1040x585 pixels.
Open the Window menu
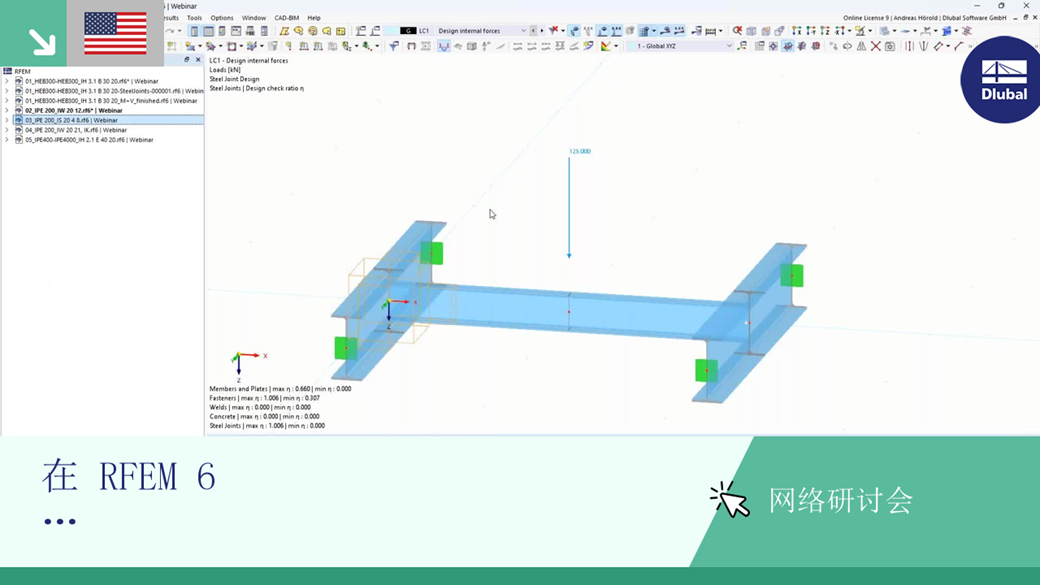pyautogui.click(x=253, y=18)
